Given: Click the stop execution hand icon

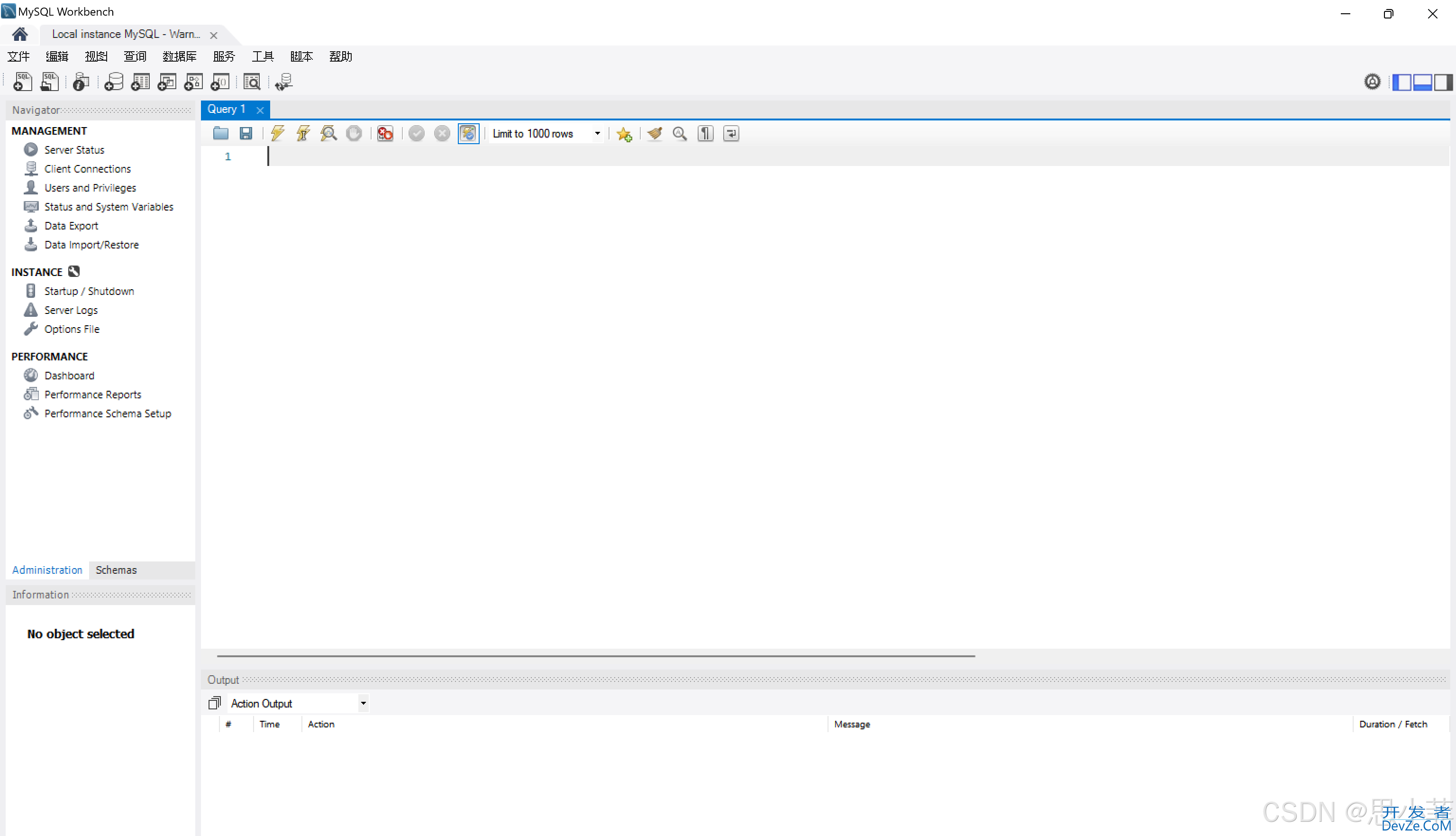Looking at the screenshot, I should [x=354, y=134].
